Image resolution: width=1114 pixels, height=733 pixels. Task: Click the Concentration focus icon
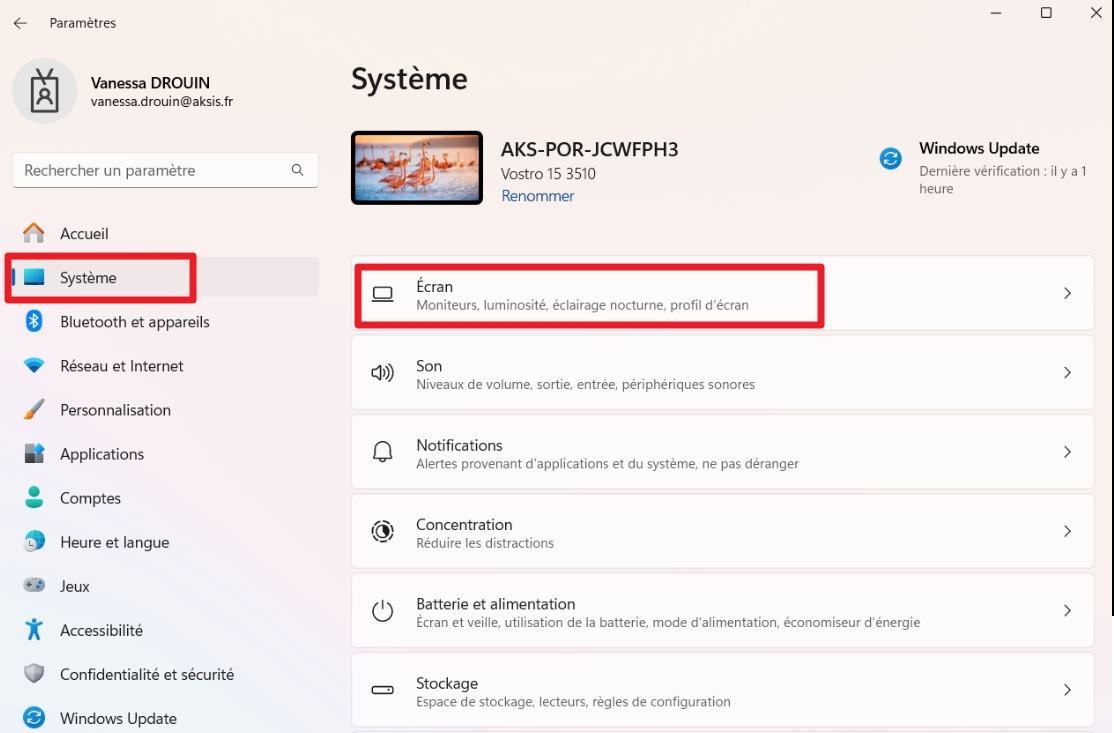click(x=382, y=531)
